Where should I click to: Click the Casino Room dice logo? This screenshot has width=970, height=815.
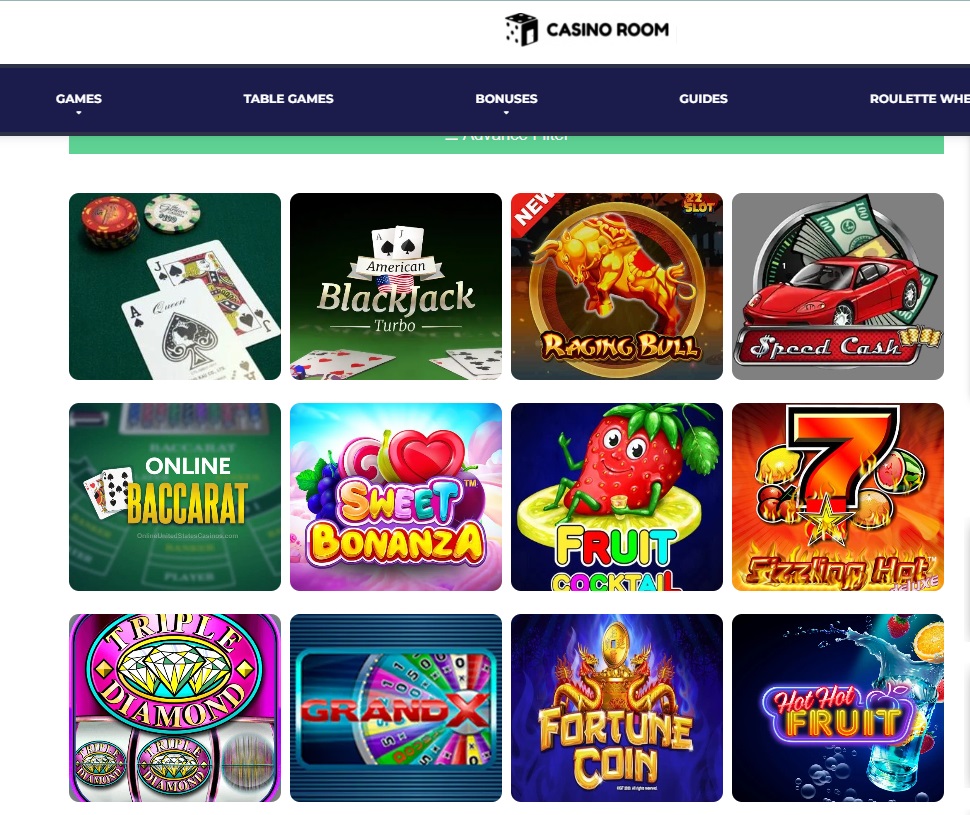521,29
